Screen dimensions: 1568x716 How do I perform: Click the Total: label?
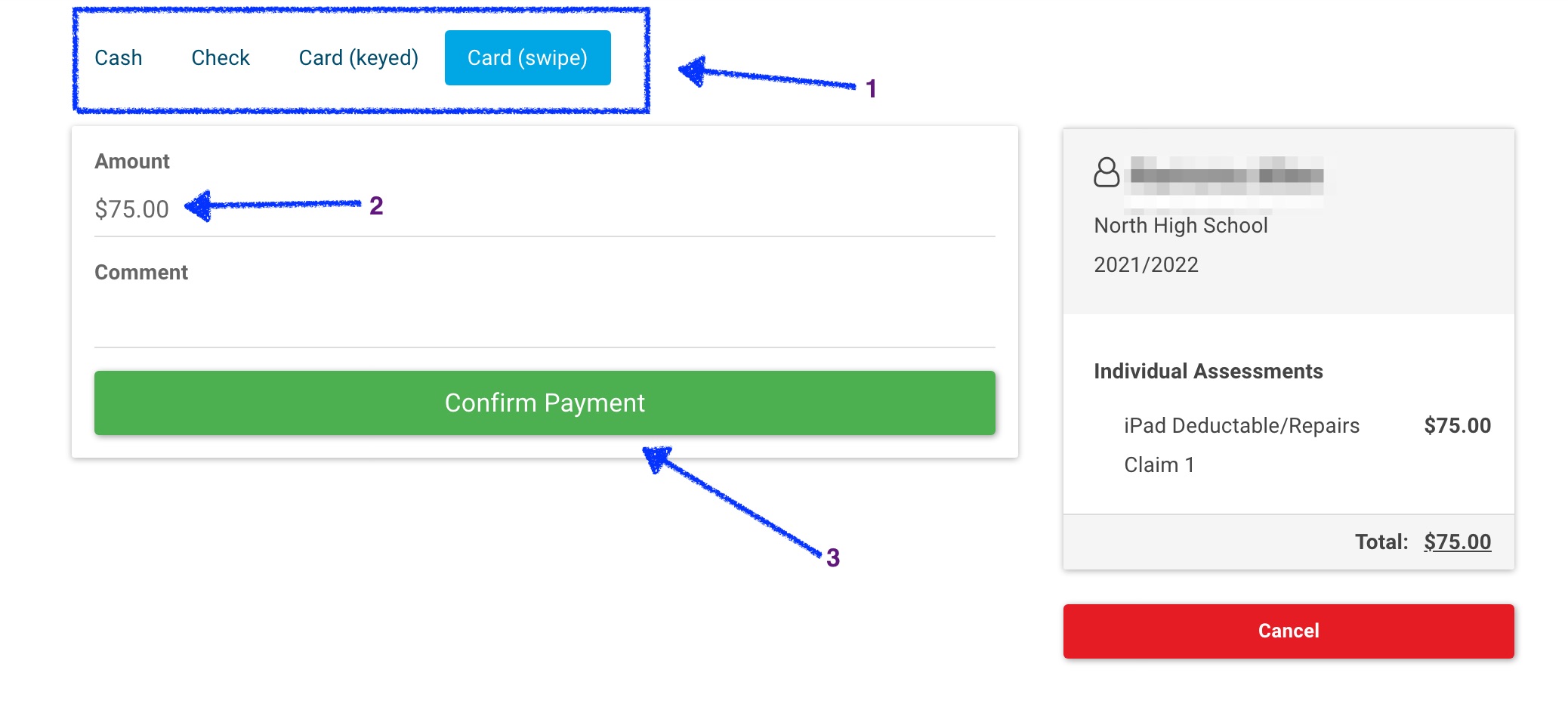(1381, 542)
